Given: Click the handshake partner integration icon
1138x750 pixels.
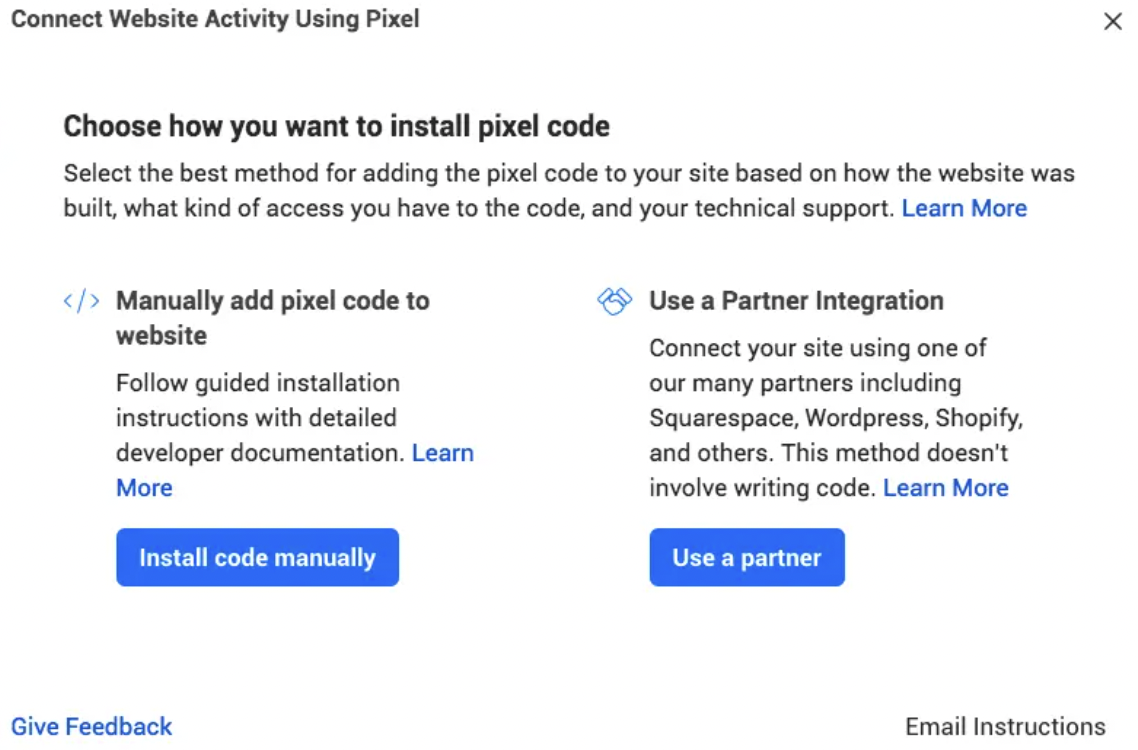Looking at the screenshot, I should click(614, 301).
